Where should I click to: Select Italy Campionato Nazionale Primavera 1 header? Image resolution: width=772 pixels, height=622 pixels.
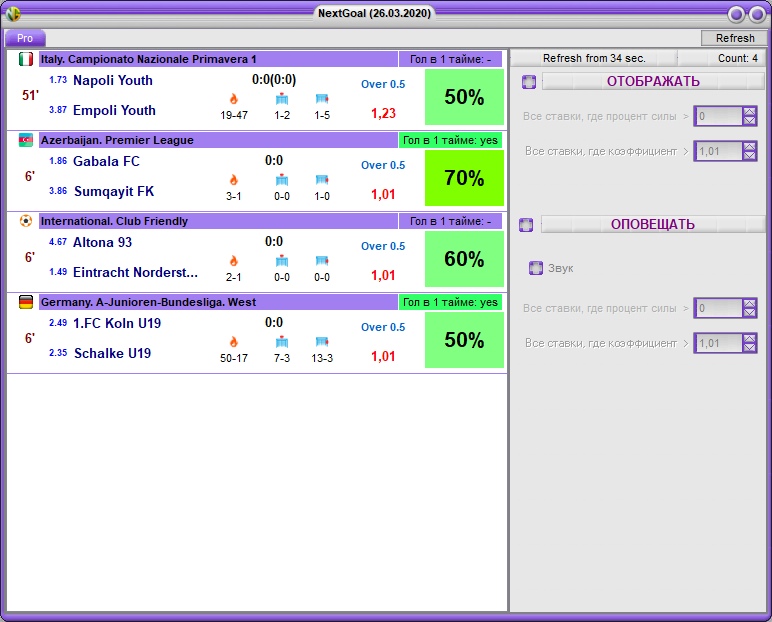point(218,59)
